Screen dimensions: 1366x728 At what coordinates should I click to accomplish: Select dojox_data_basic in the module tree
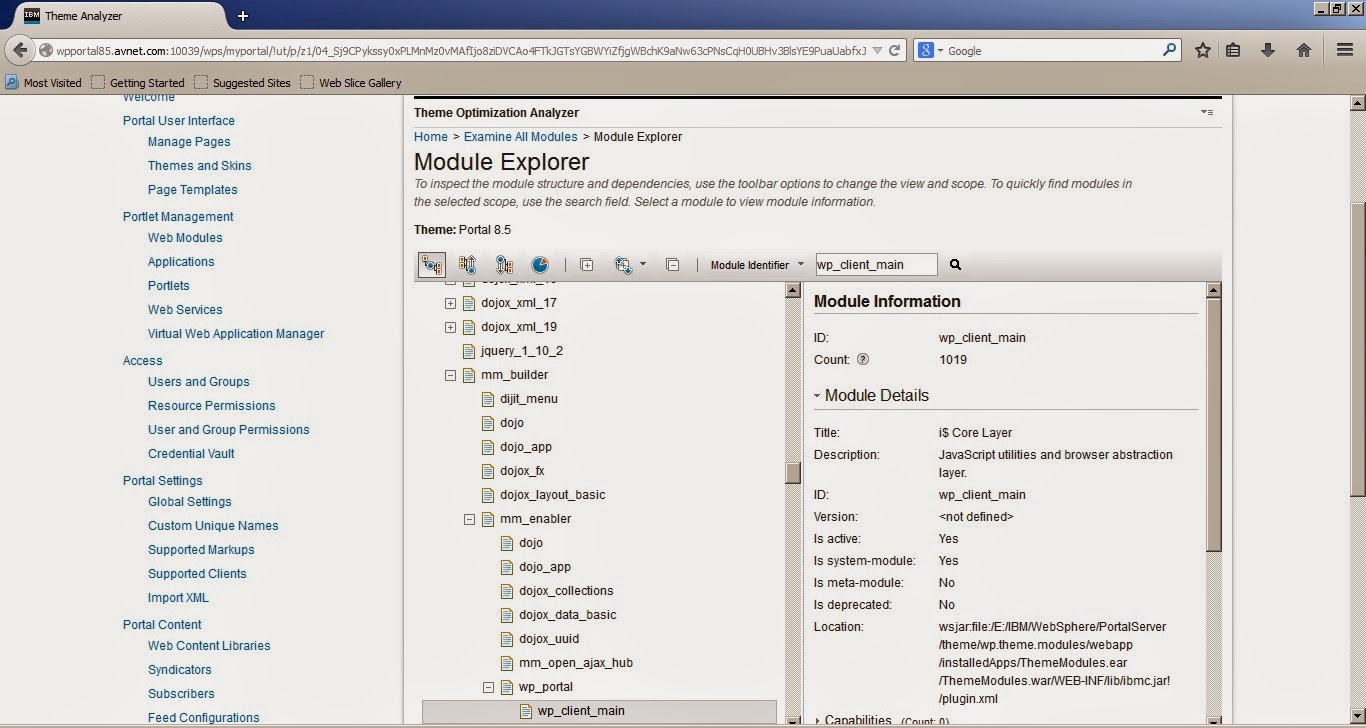[568, 615]
